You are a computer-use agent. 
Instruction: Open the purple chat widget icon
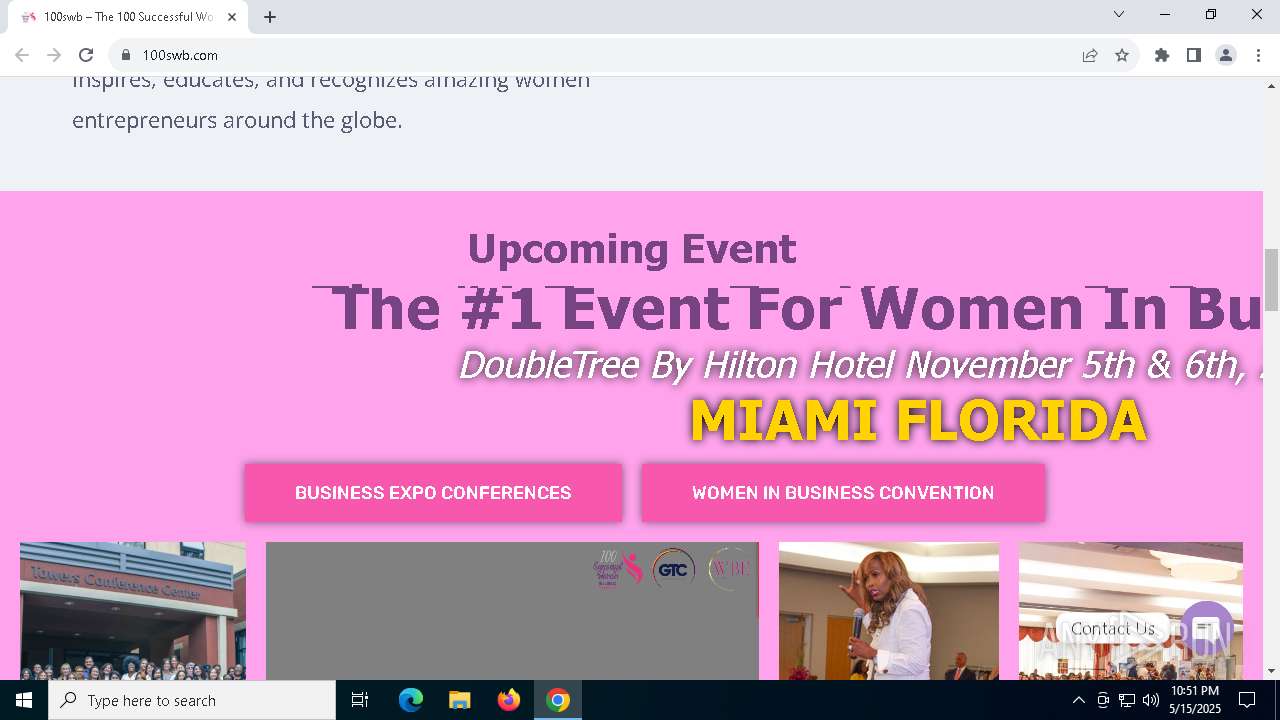click(x=1207, y=628)
